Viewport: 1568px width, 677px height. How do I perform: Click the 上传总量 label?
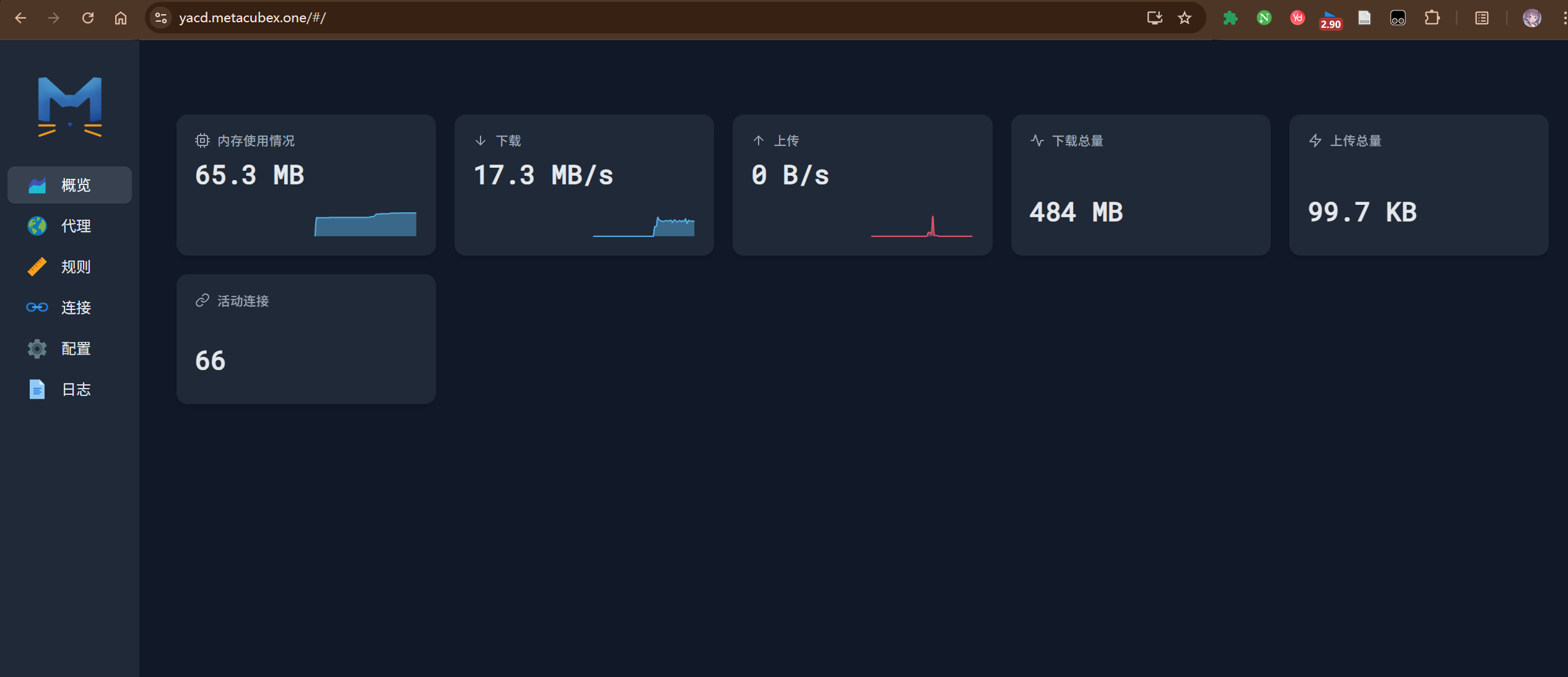click(1356, 140)
